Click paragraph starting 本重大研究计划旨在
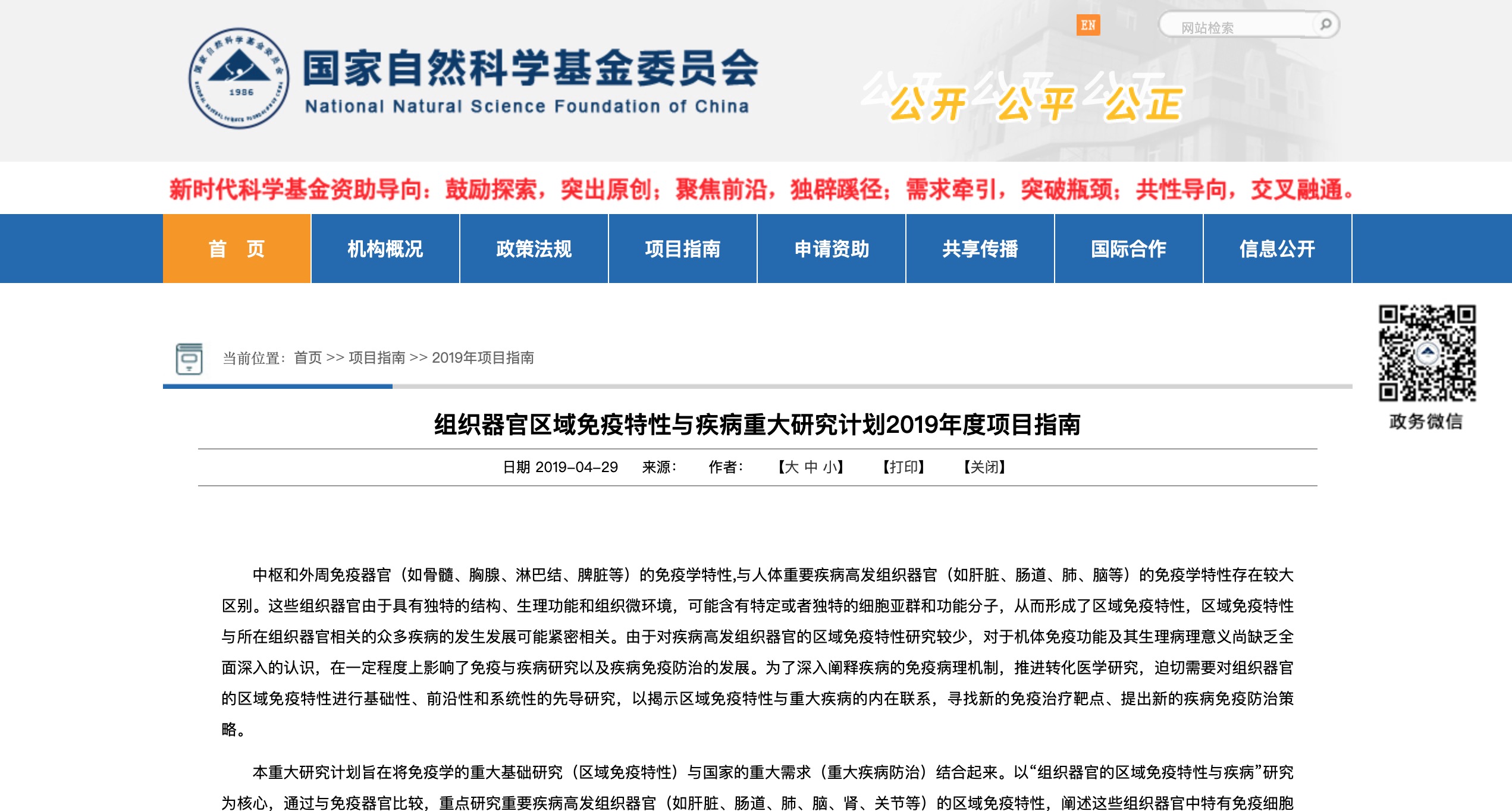1512x811 pixels. [x=758, y=788]
